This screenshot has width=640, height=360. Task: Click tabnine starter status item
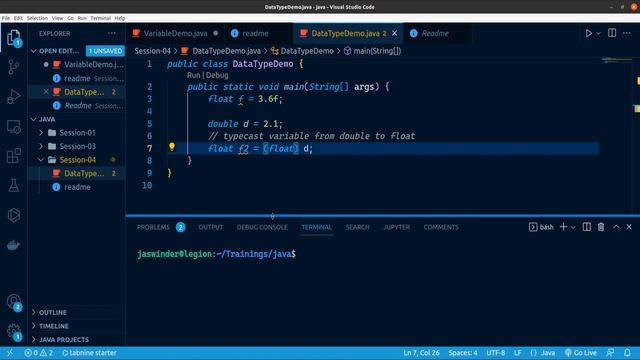point(89,353)
